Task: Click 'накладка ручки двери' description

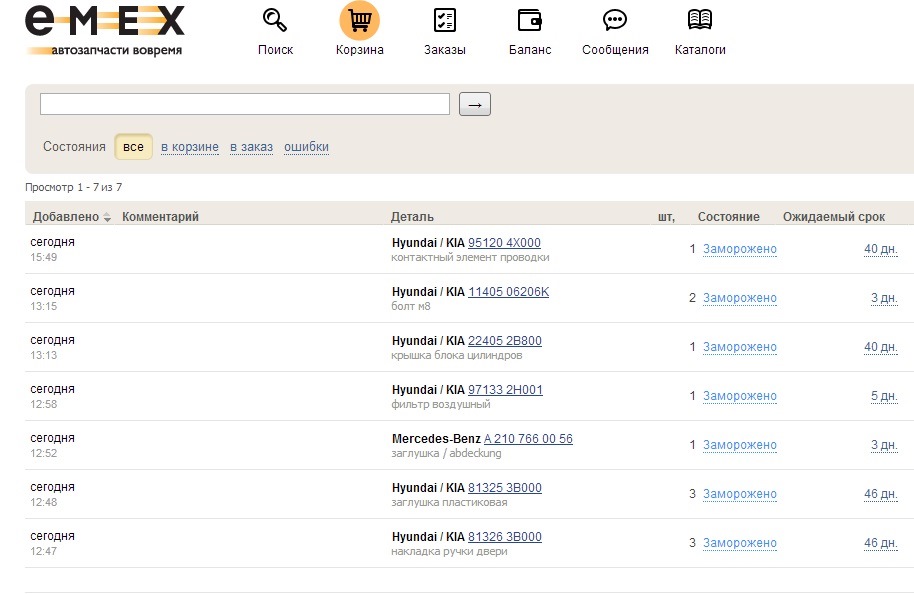Action: point(449,551)
